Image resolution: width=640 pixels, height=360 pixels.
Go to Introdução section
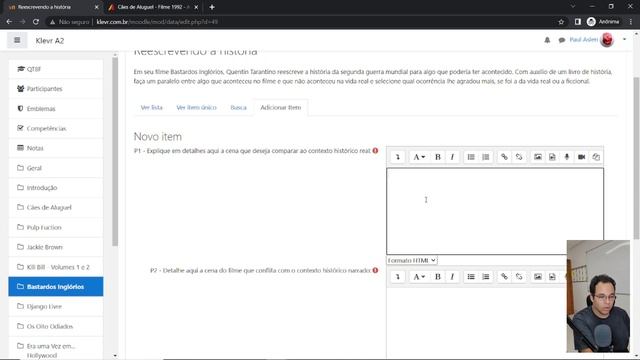[56, 187]
